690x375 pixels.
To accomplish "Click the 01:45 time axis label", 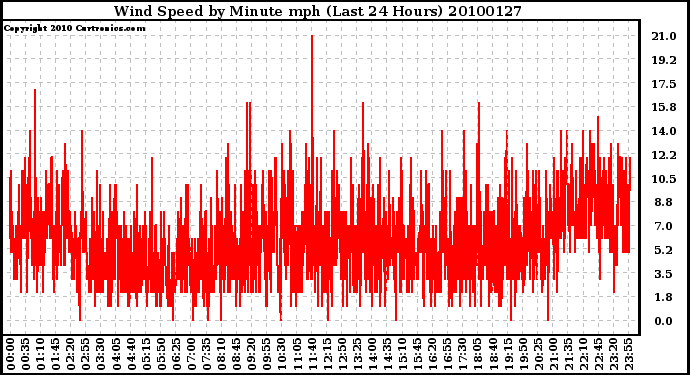I will click(55, 355).
